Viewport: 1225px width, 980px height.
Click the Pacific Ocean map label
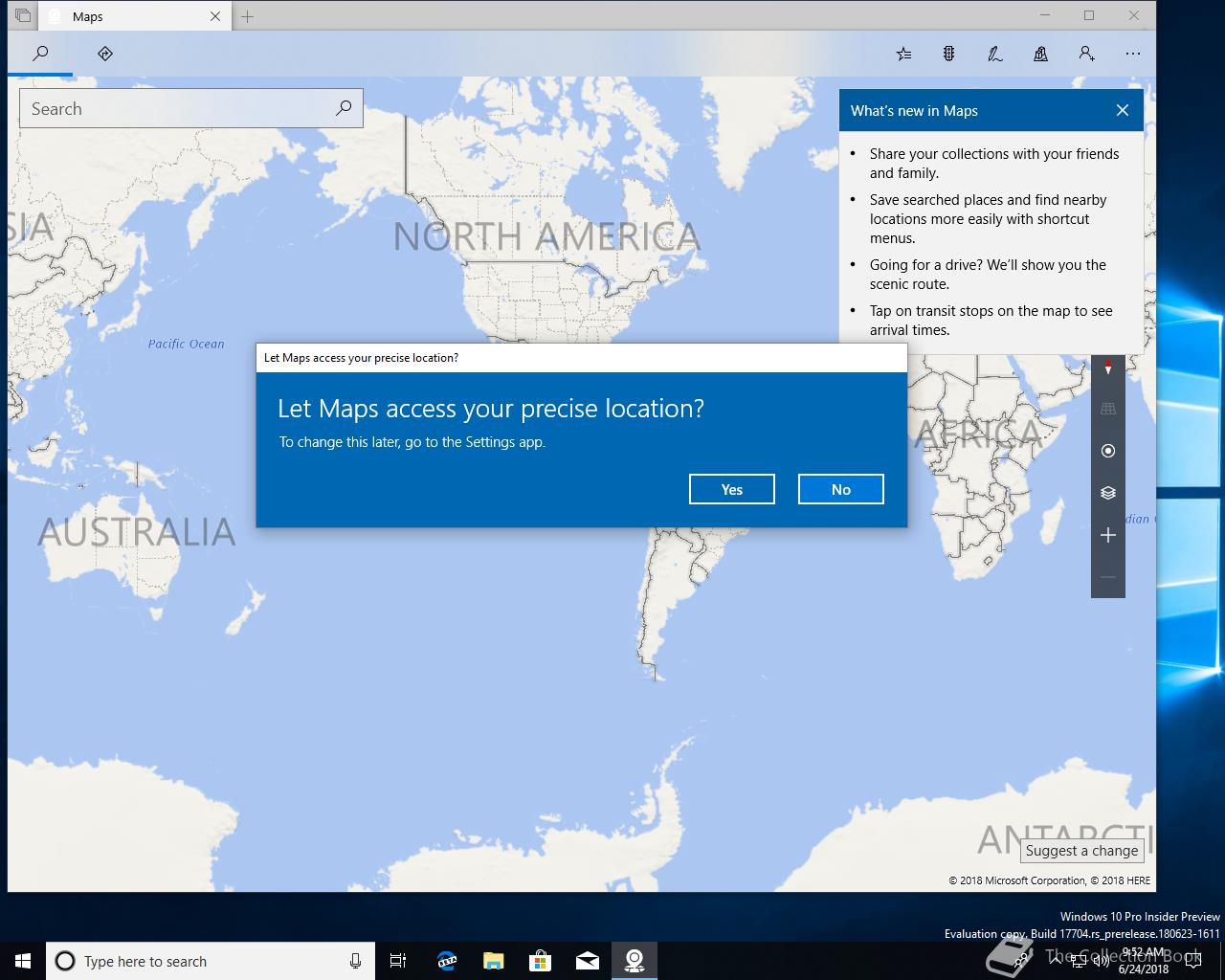click(186, 344)
